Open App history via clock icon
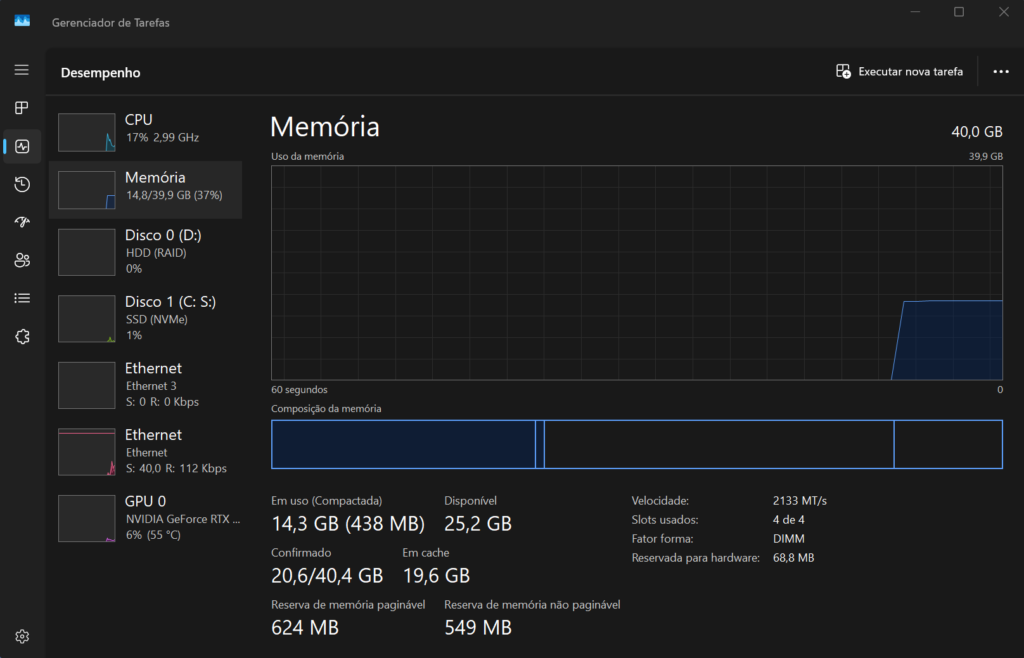The image size is (1024, 658). [x=21, y=184]
